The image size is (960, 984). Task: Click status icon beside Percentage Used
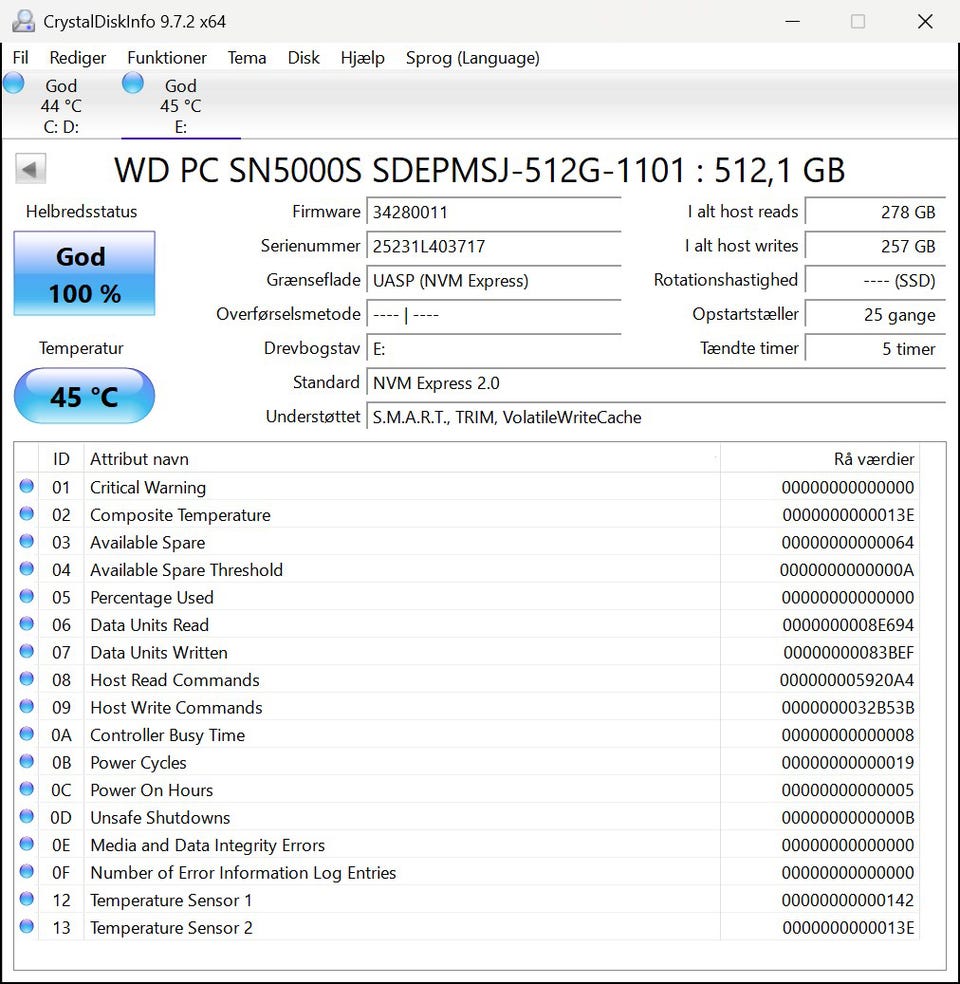point(27,597)
